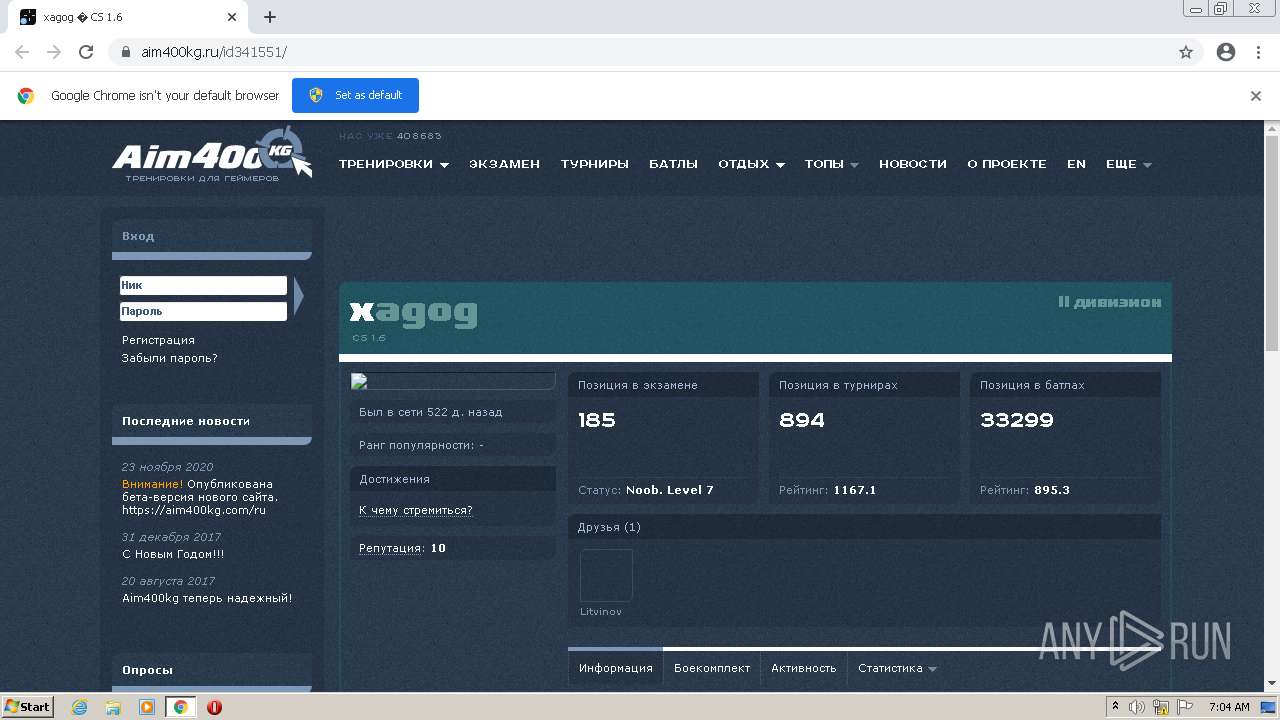Open the БАТЛЫ menu item
The height and width of the screenshot is (720, 1280).
coord(673,164)
